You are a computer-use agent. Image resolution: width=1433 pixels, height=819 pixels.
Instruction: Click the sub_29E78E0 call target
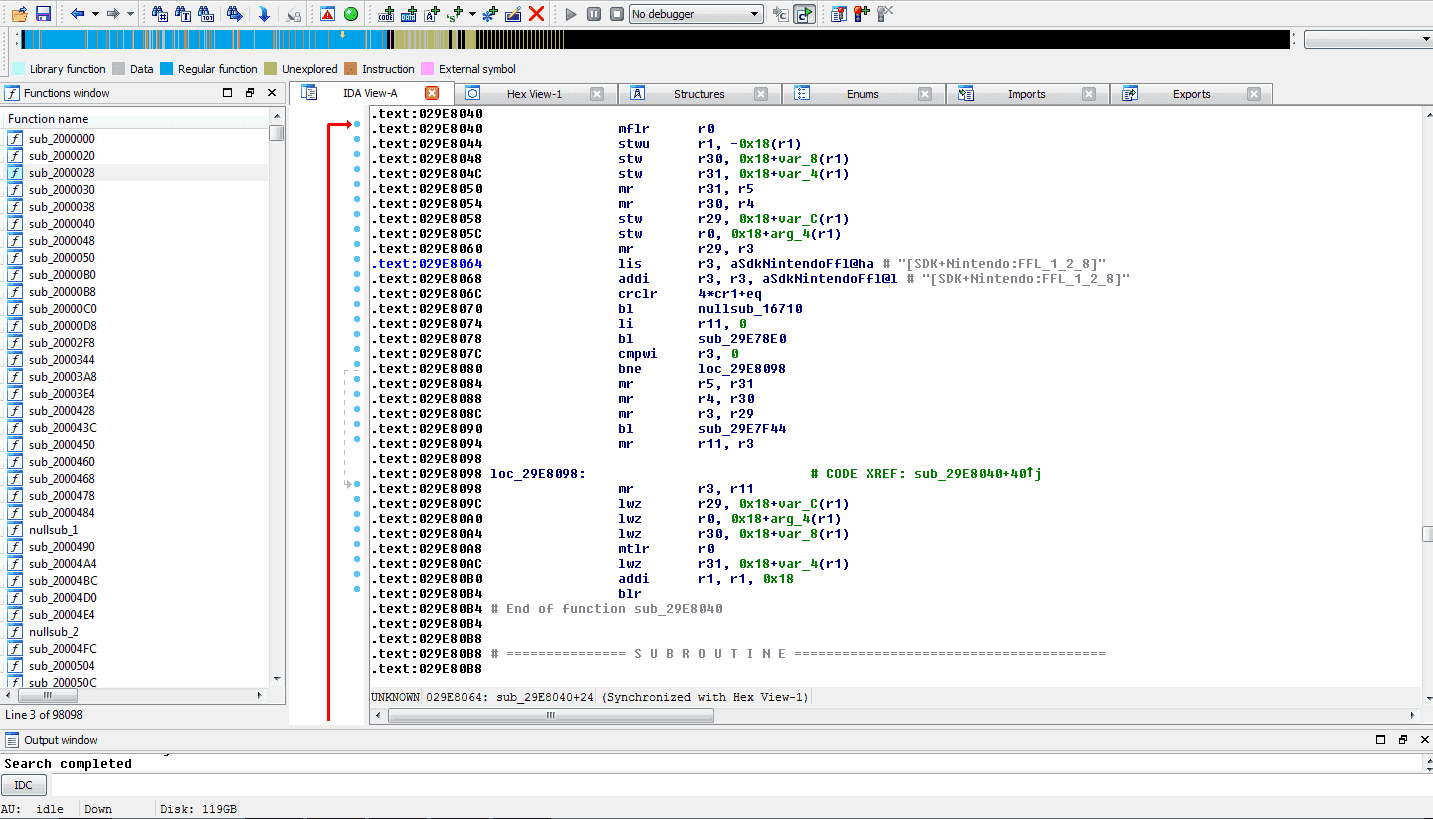(x=742, y=339)
